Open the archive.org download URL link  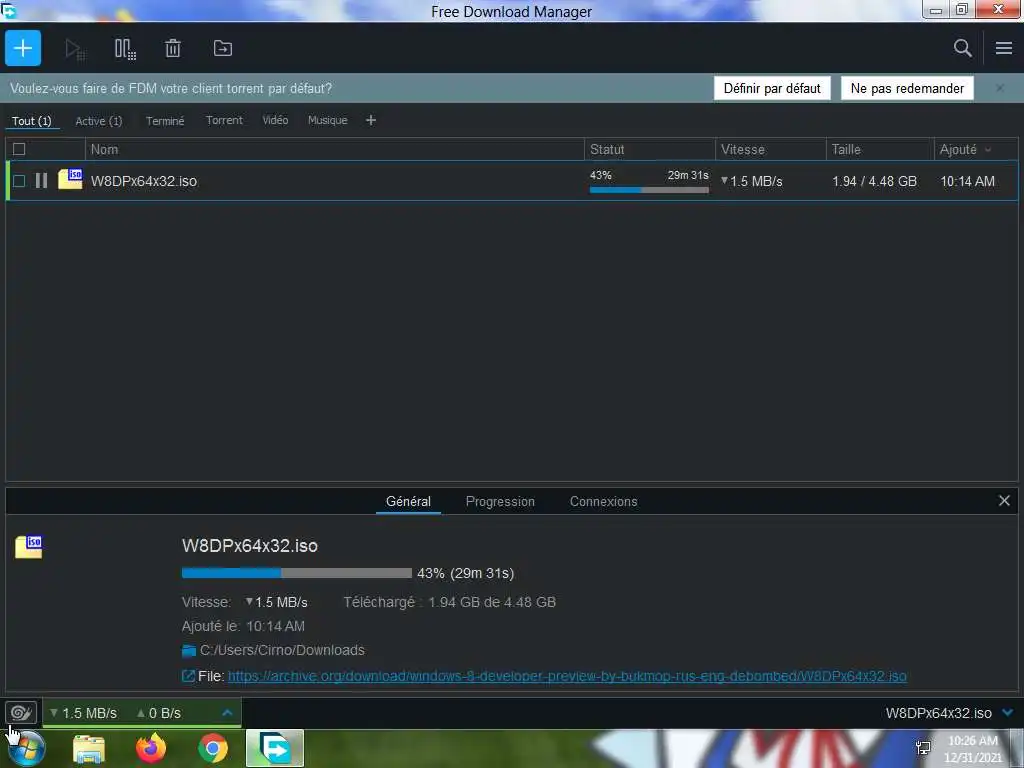pos(567,676)
